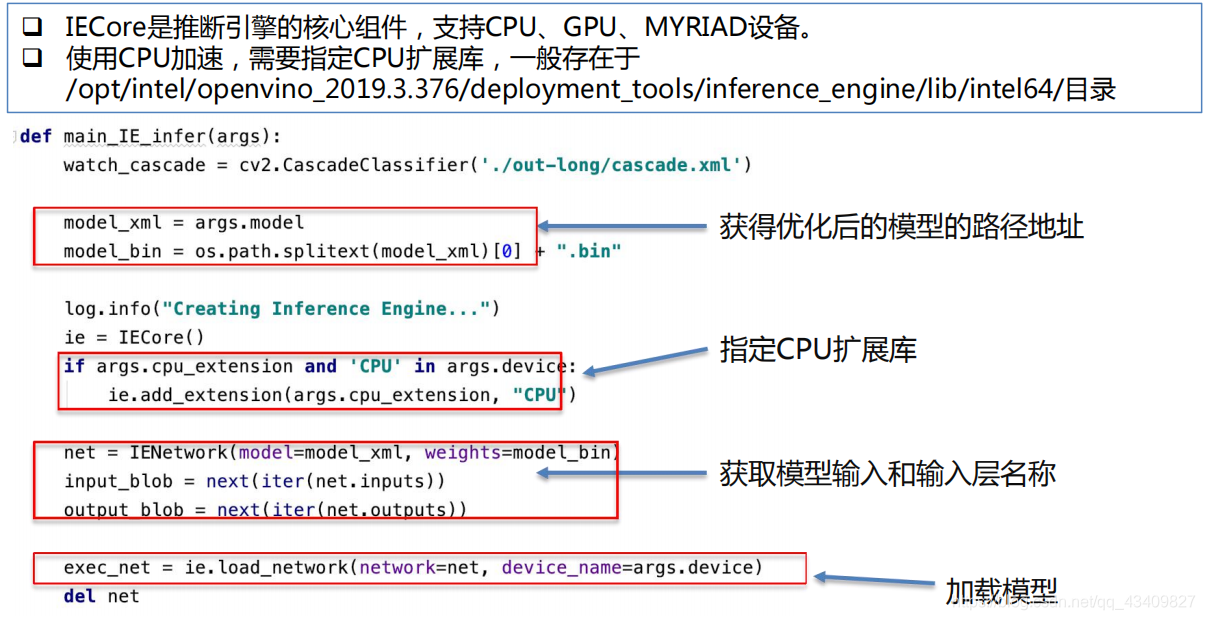Select the 'net = IENetwork(model=model_xml' line
Viewport: 1205px width, 620px height.
(x=342, y=453)
